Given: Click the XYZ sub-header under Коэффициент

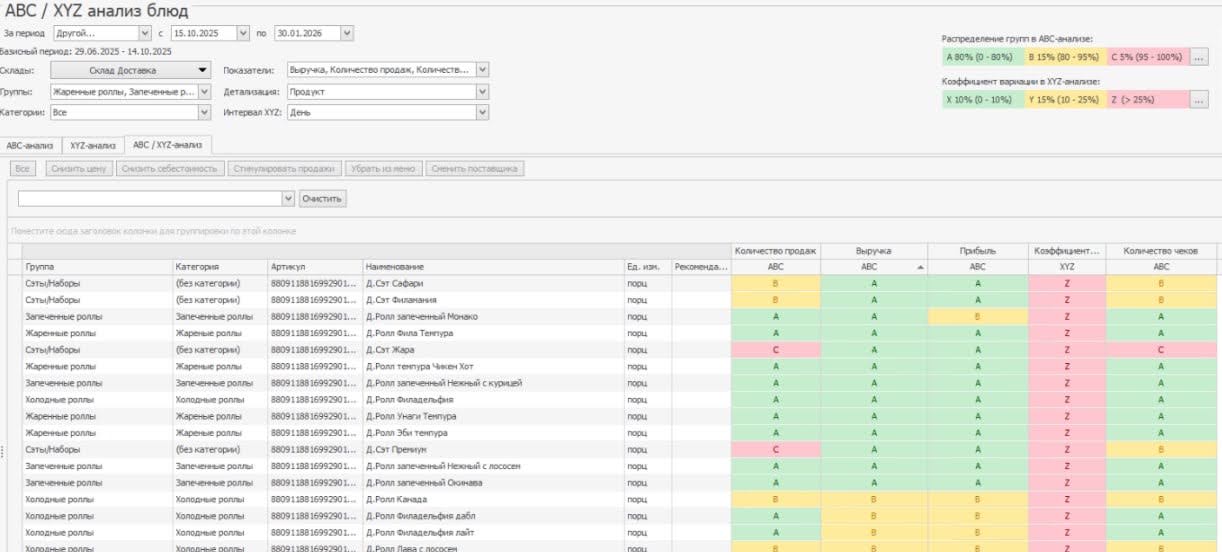Looking at the screenshot, I should (x=1067, y=267).
